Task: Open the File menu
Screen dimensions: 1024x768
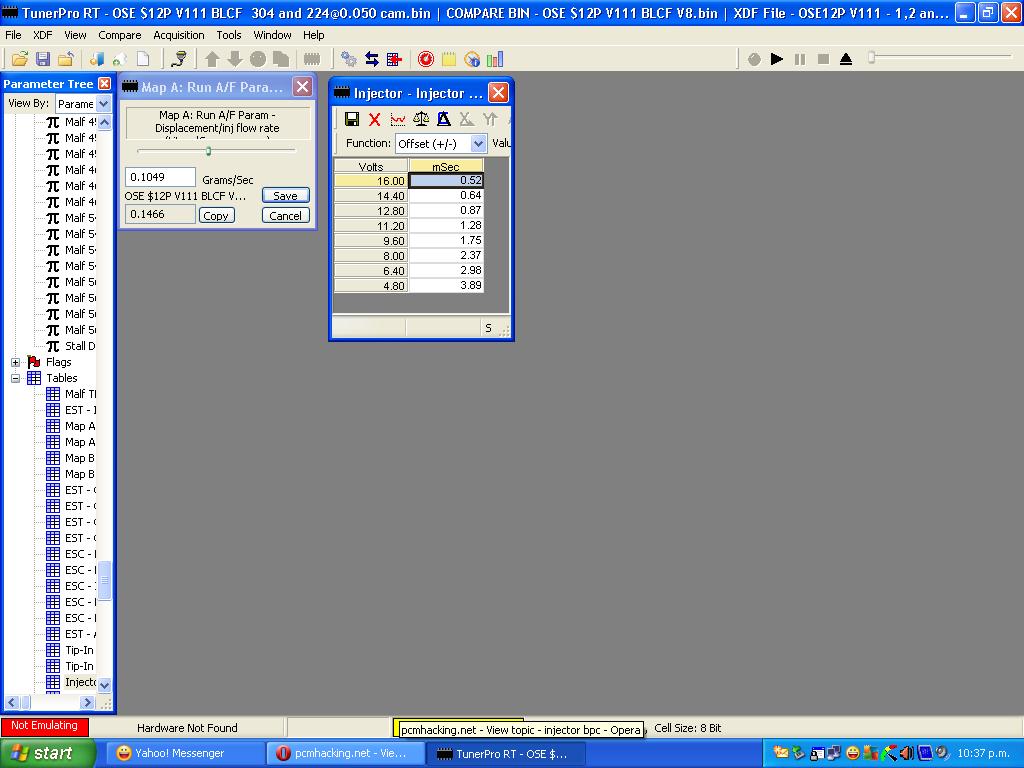Action: 13,35
